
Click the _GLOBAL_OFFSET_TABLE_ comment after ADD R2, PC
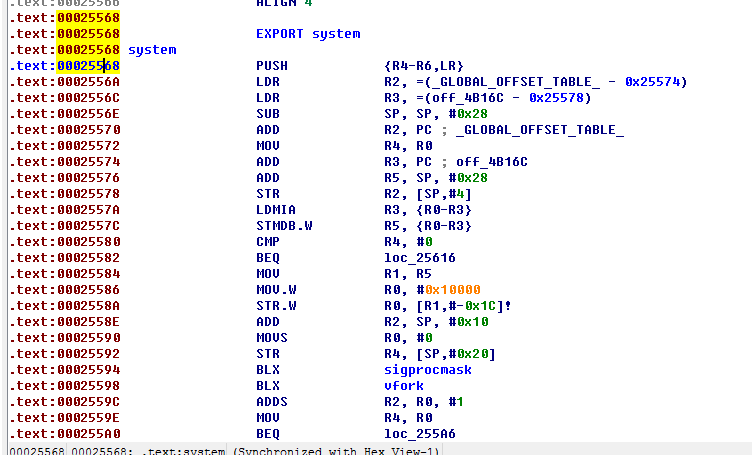click(x=547, y=130)
